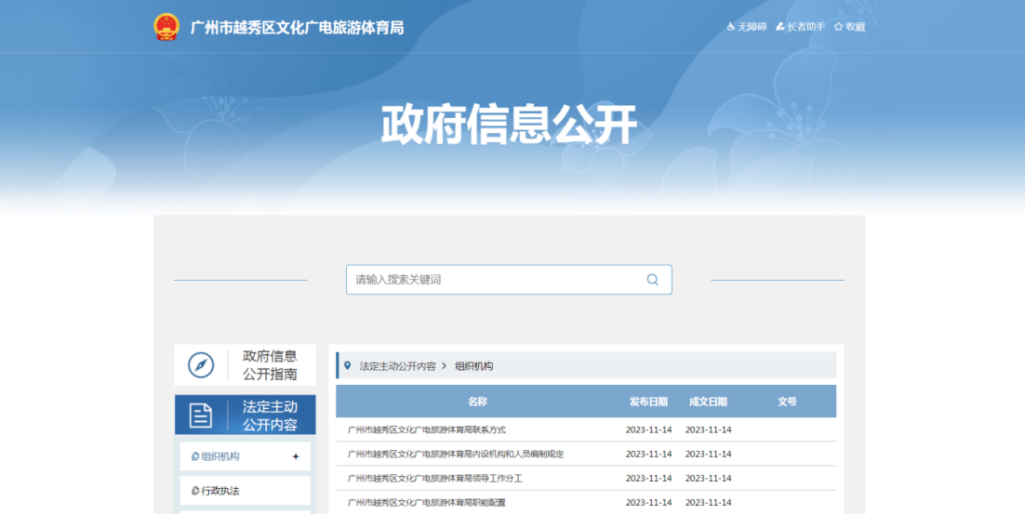Viewport: 1025px width, 514px height.
Task: Click the 行政执法 item link icon
Action: pos(195,490)
